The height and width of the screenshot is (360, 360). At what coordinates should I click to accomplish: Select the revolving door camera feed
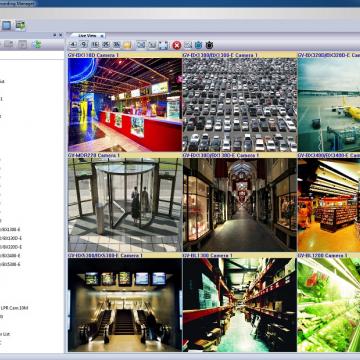pos(125,205)
